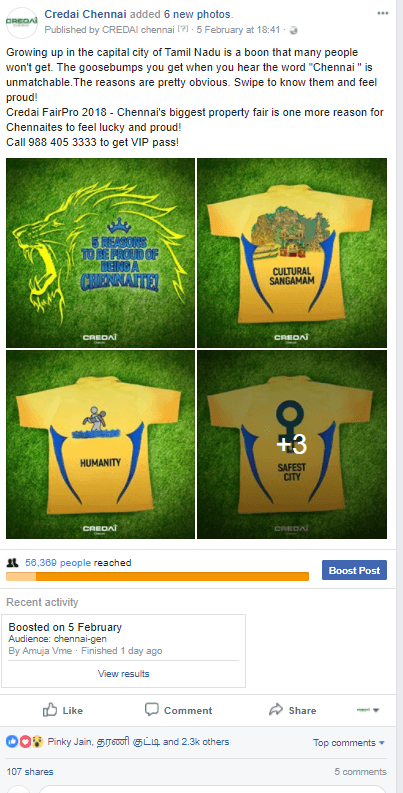This screenshot has height=793, width=403.
Task: Open the post timestamp 5 February link
Action: pyautogui.click(x=238, y=30)
